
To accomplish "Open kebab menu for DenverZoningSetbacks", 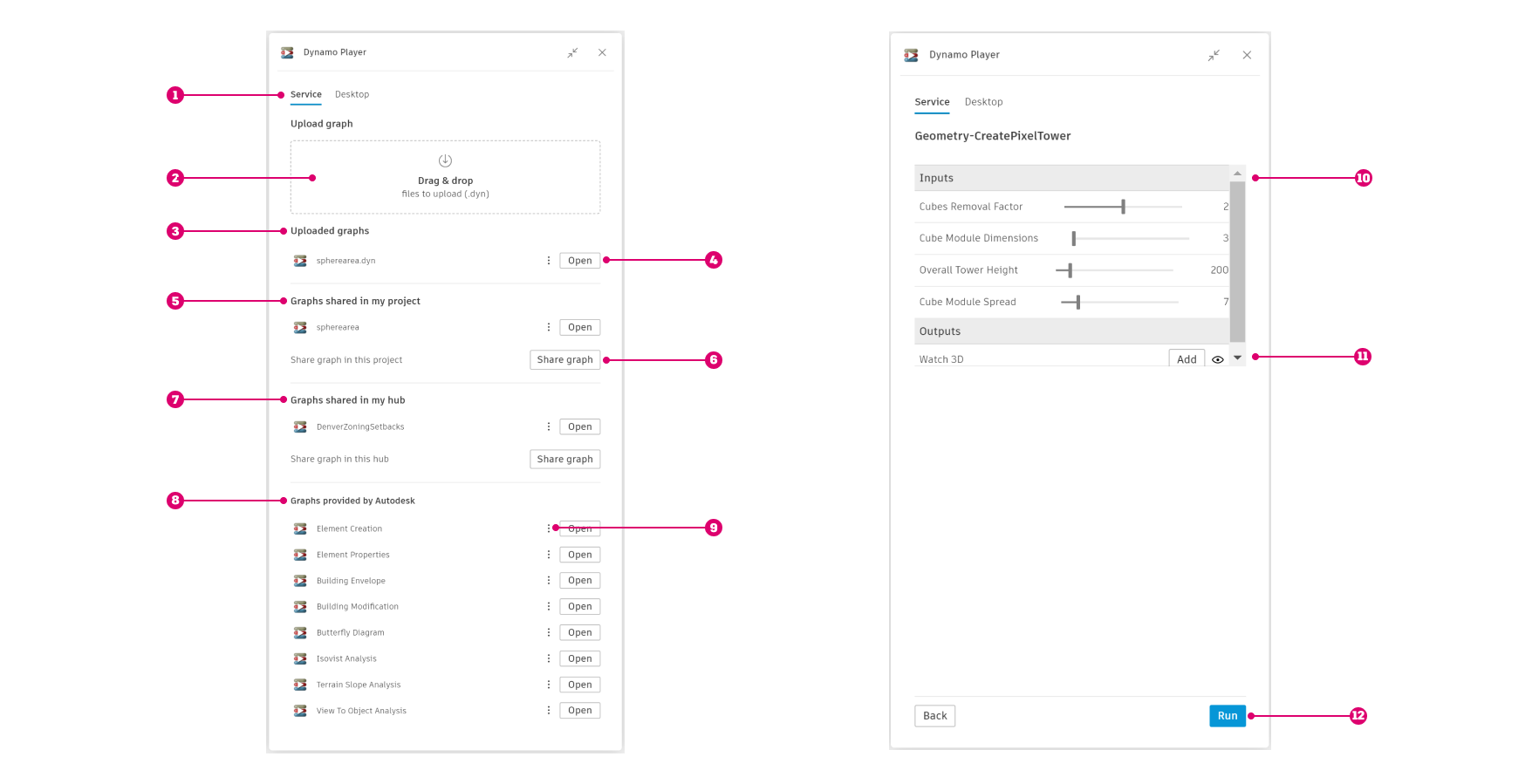I will click(548, 427).
